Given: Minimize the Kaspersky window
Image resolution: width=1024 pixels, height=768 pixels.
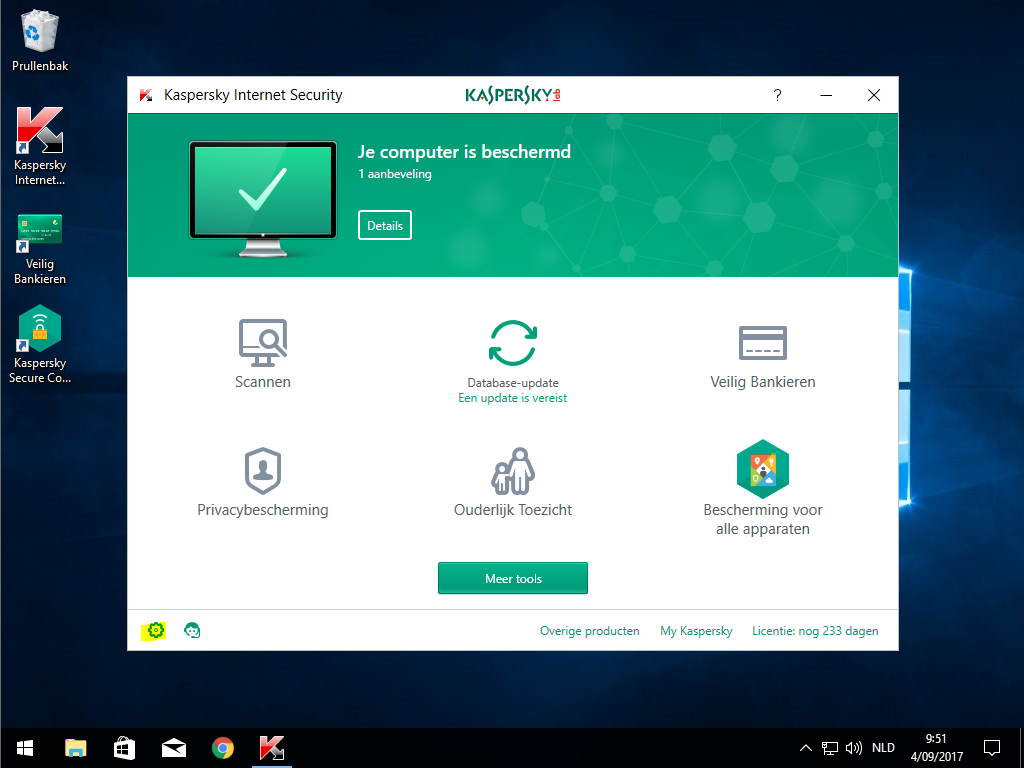Looking at the screenshot, I should 826,95.
